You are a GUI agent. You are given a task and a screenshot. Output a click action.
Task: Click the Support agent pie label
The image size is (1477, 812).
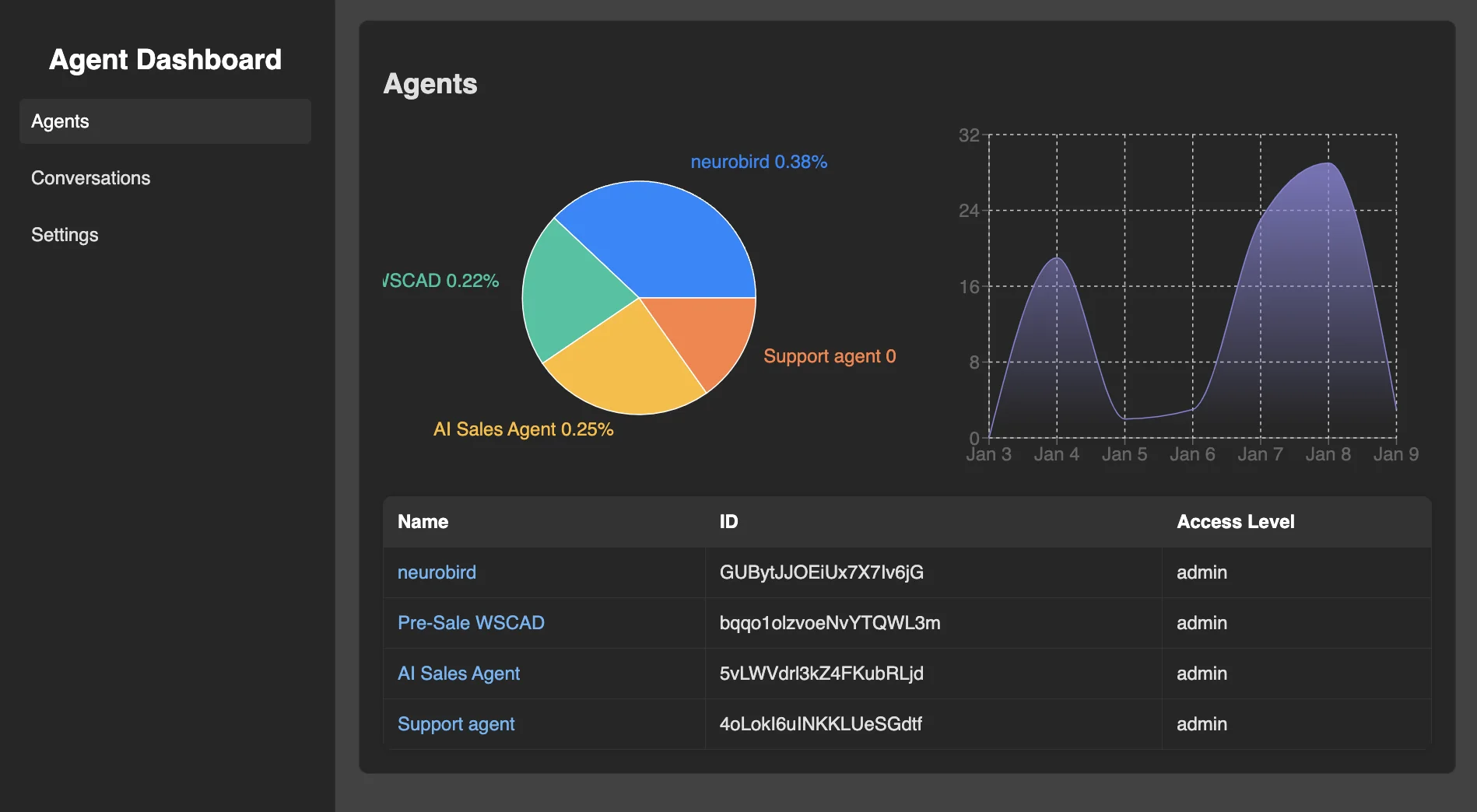click(830, 356)
